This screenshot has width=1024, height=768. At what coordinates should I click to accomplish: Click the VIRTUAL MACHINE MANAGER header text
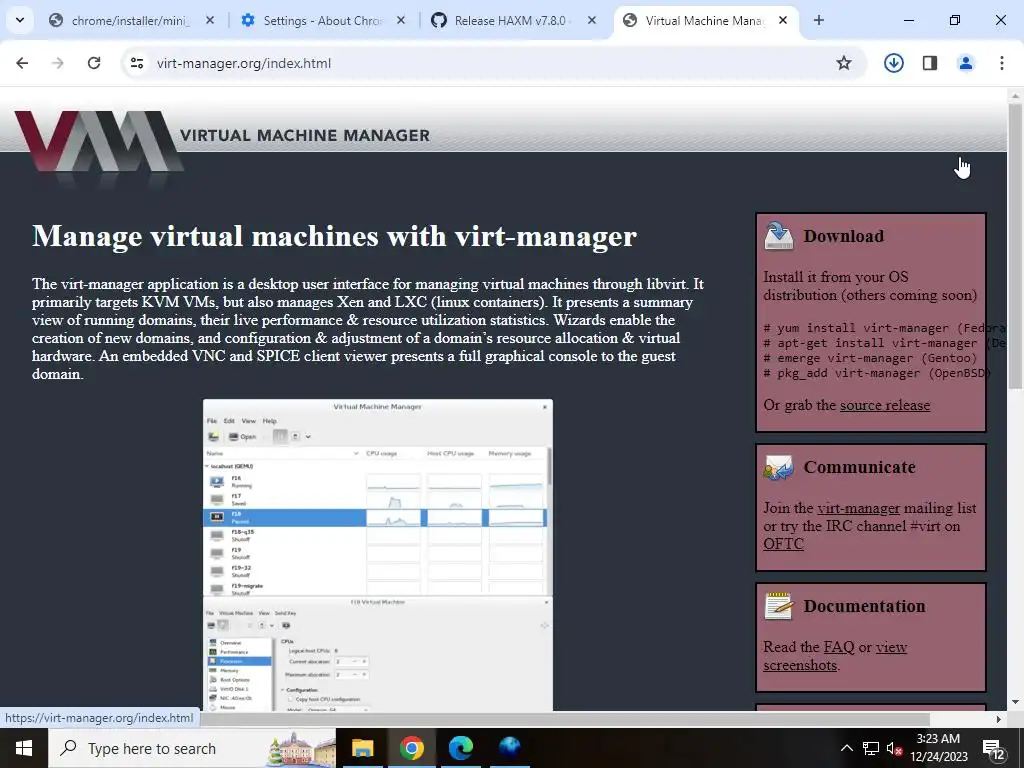point(305,136)
